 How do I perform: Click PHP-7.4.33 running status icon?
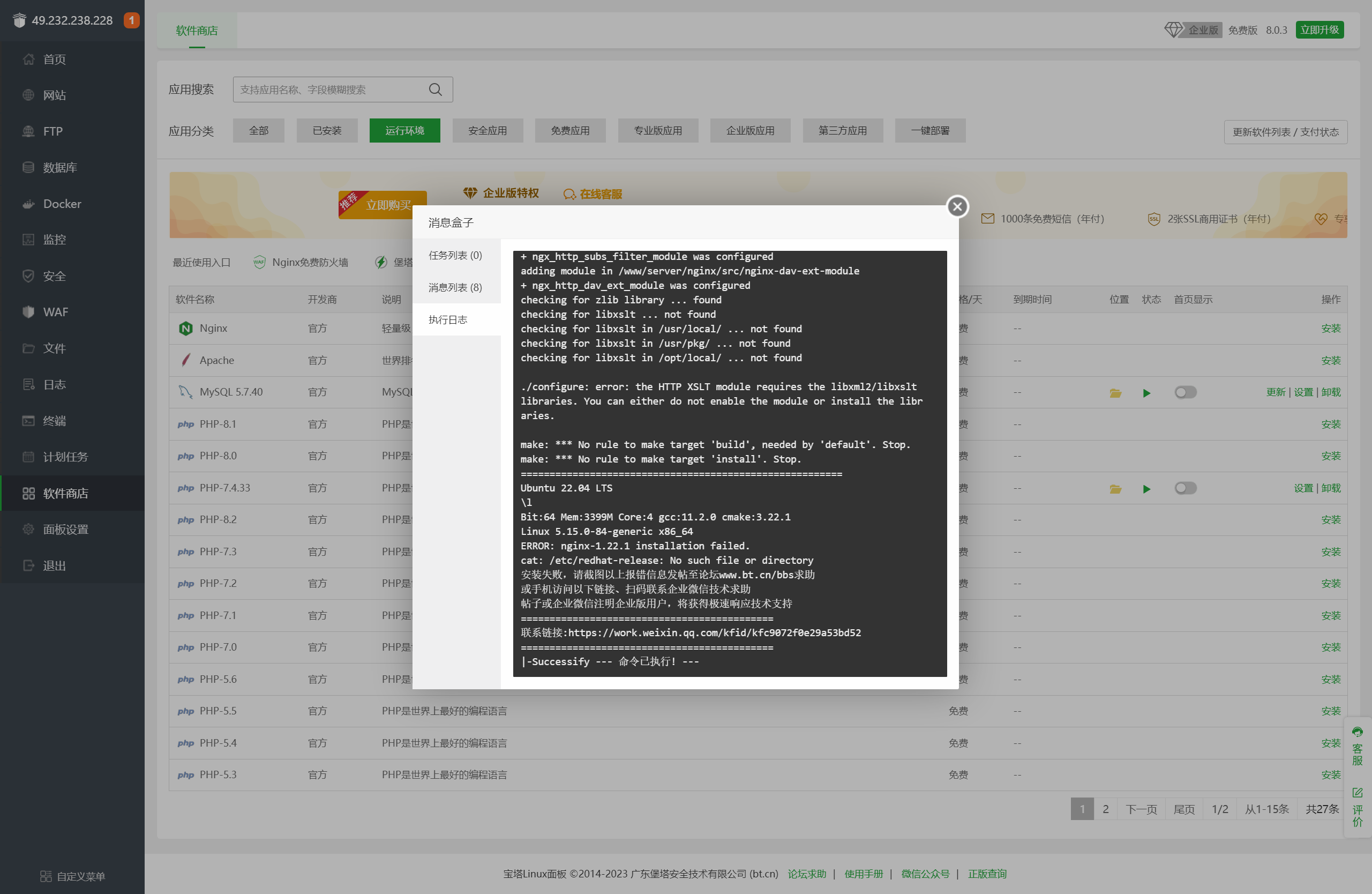(x=1146, y=488)
